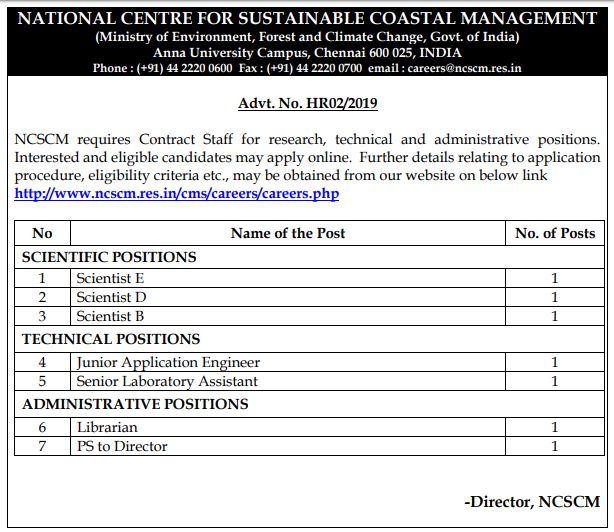Click the No. of Posts column header
The width and height of the screenshot is (614, 532).
555,233
